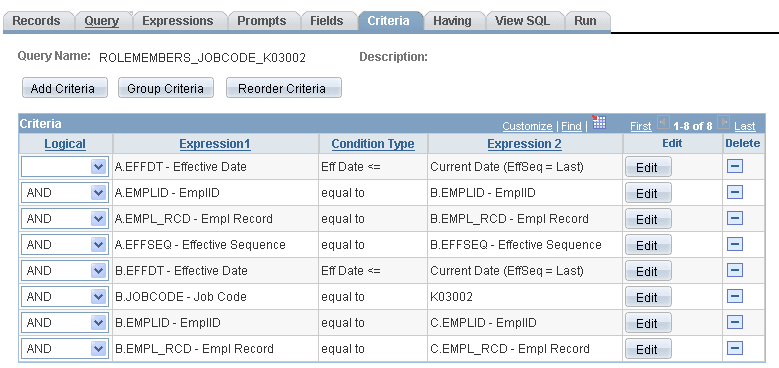
Task: Go to First rows link
Action: pos(640,126)
